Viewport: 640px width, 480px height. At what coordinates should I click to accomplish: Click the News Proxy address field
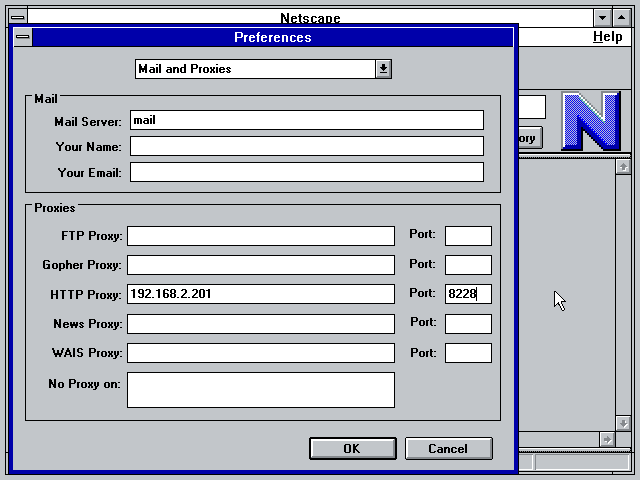pos(261,324)
